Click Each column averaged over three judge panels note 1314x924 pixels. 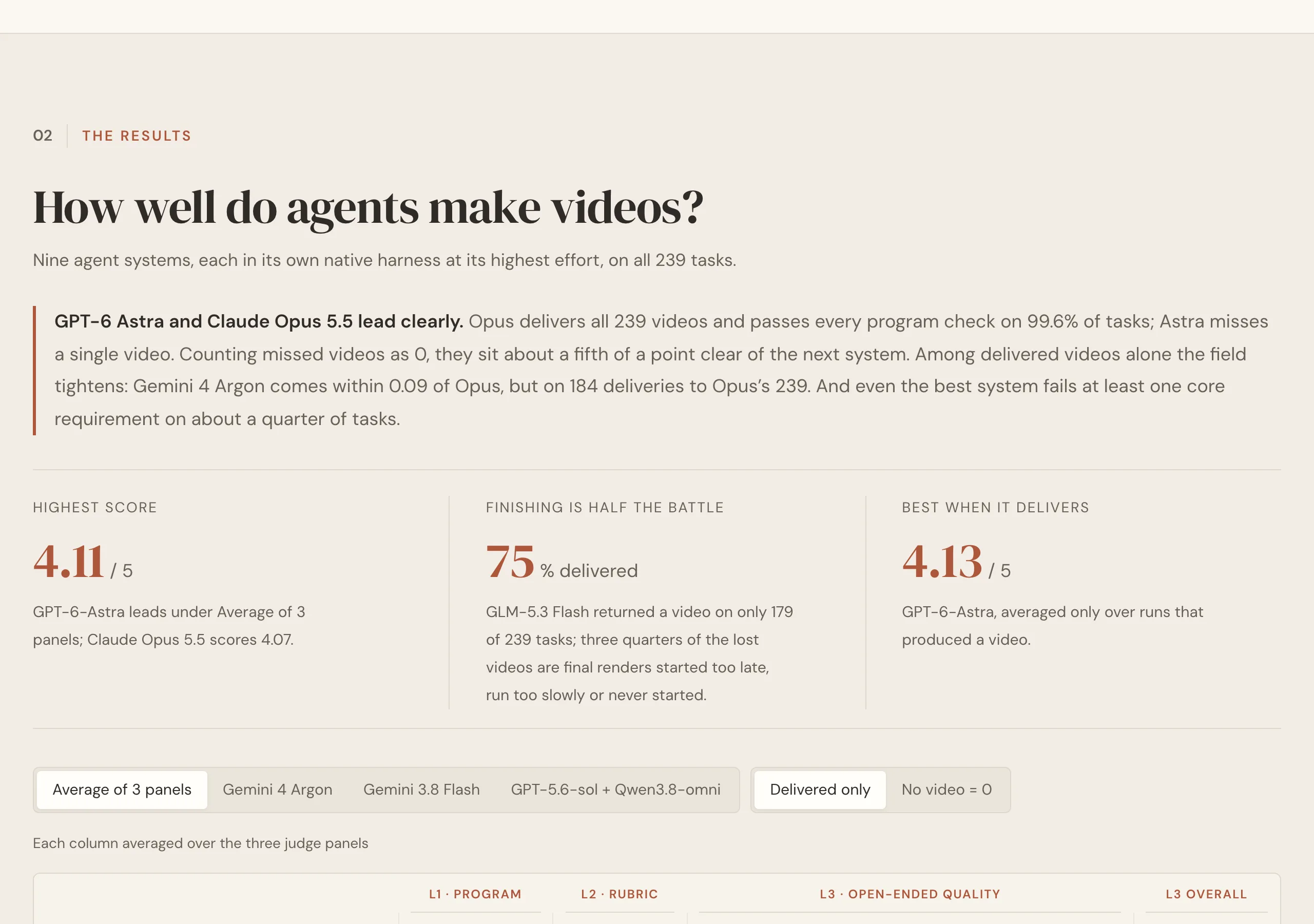200,843
